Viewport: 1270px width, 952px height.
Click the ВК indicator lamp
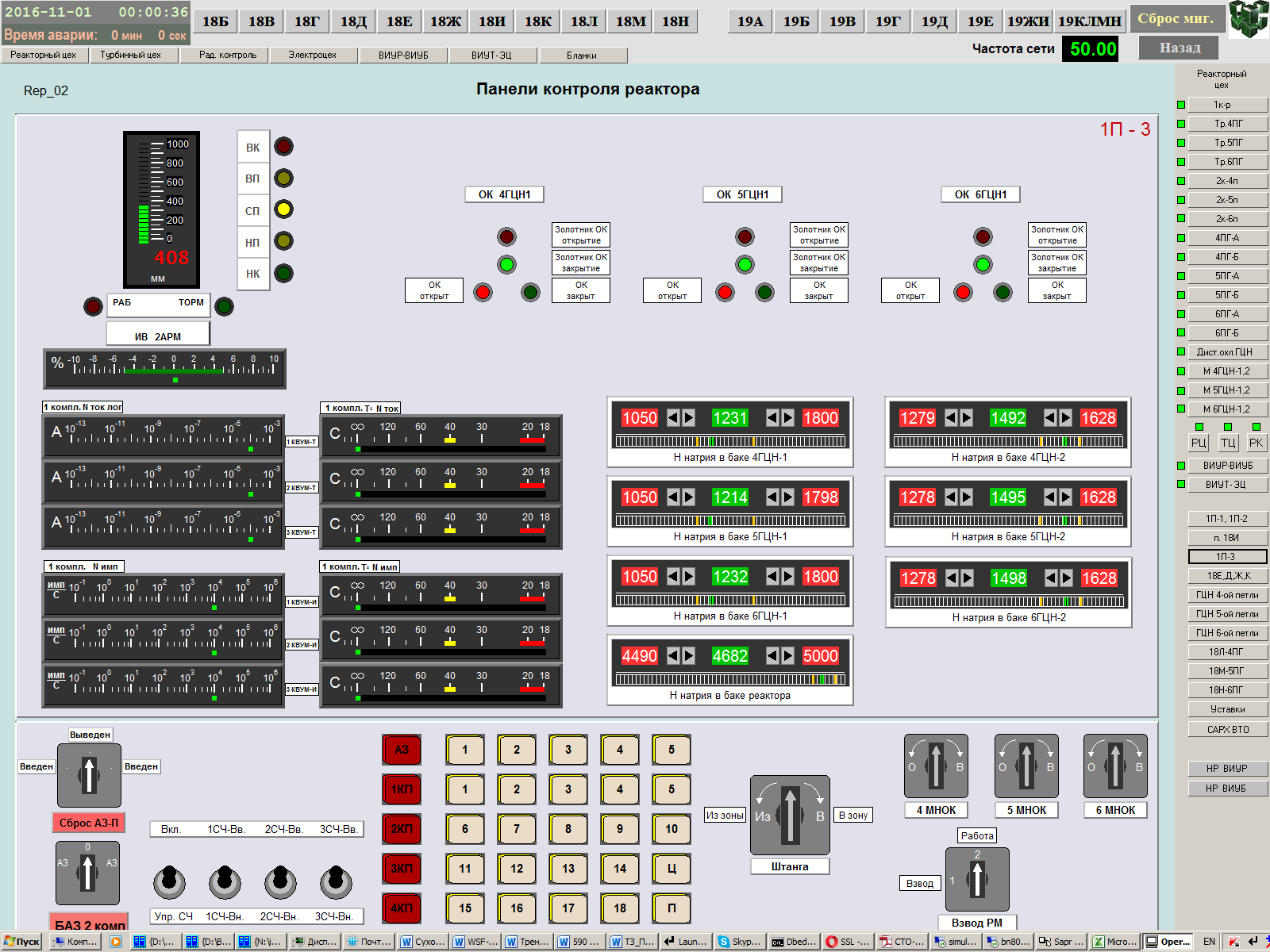[283, 147]
